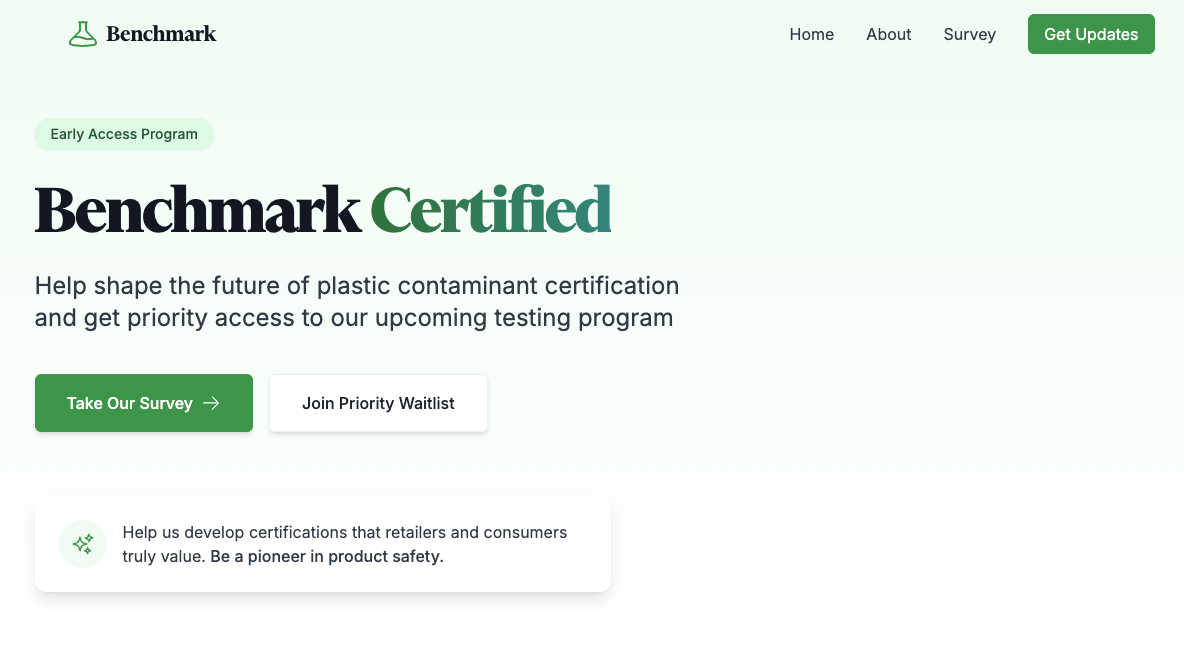This screenshot has width=1184, height=656.
Task: Click the flask logo icon
Action: [82, 34]
